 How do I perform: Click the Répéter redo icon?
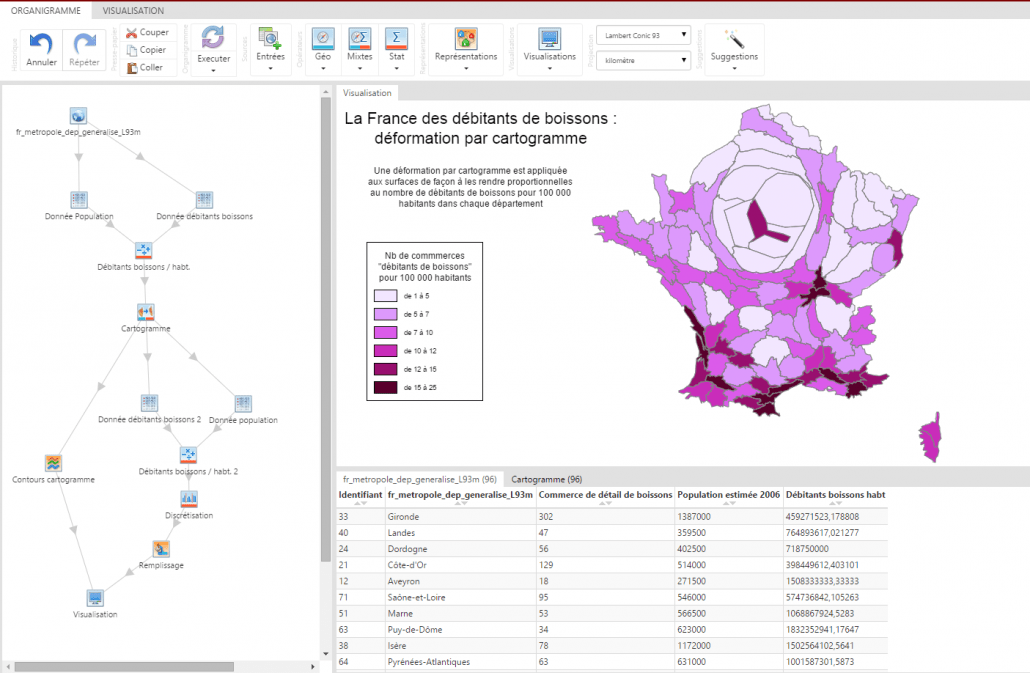84,44
